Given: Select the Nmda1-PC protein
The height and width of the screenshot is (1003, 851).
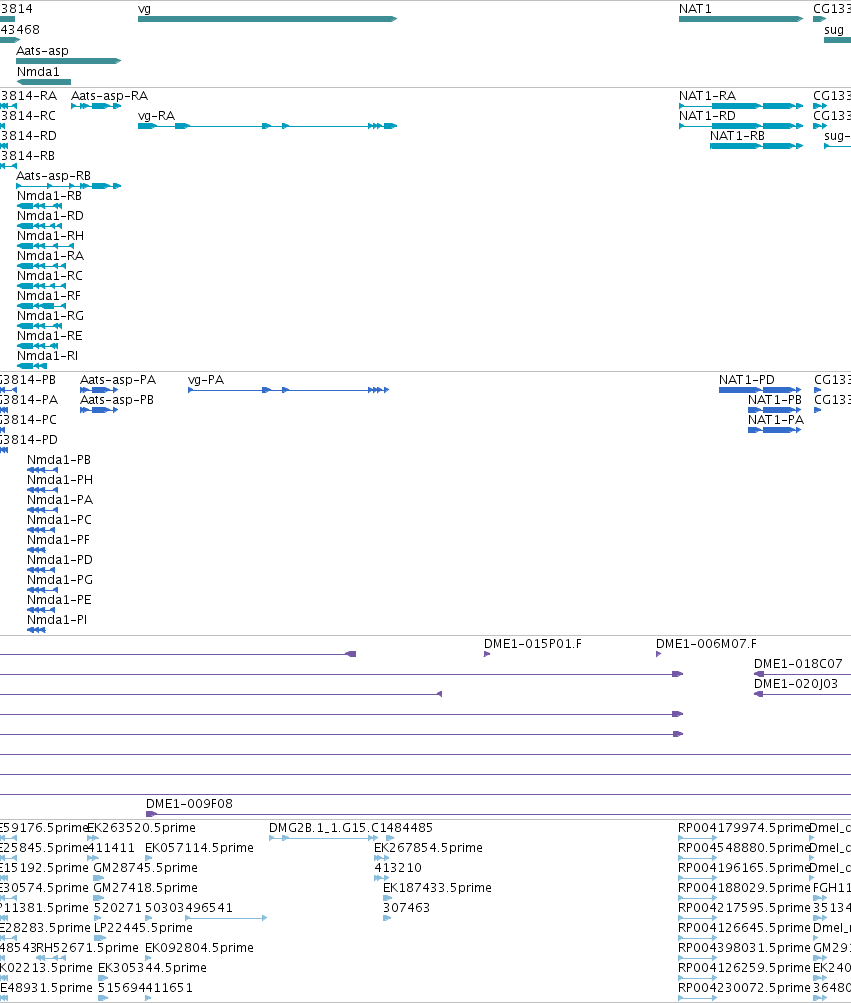Looking at the screenshot, I should pos(41,530).
